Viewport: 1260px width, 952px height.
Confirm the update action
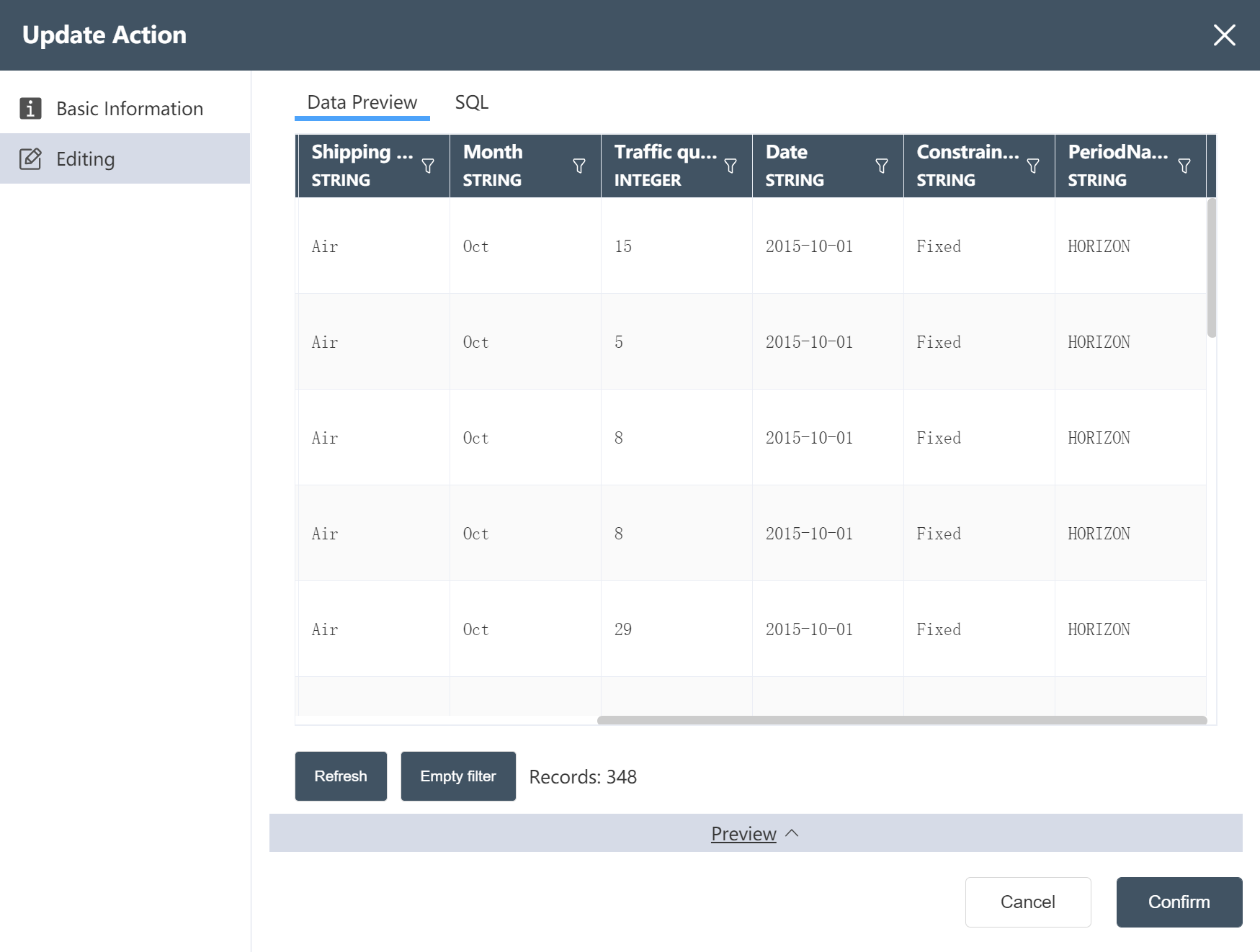[1179, 902]
